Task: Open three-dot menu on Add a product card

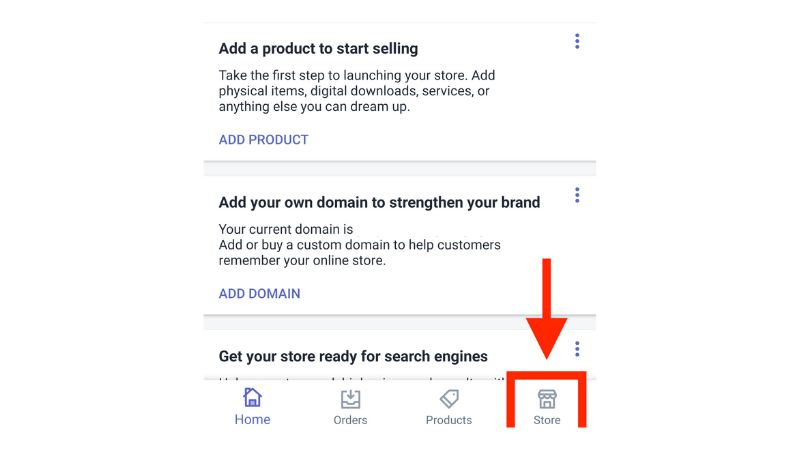Action: point(577,41)
